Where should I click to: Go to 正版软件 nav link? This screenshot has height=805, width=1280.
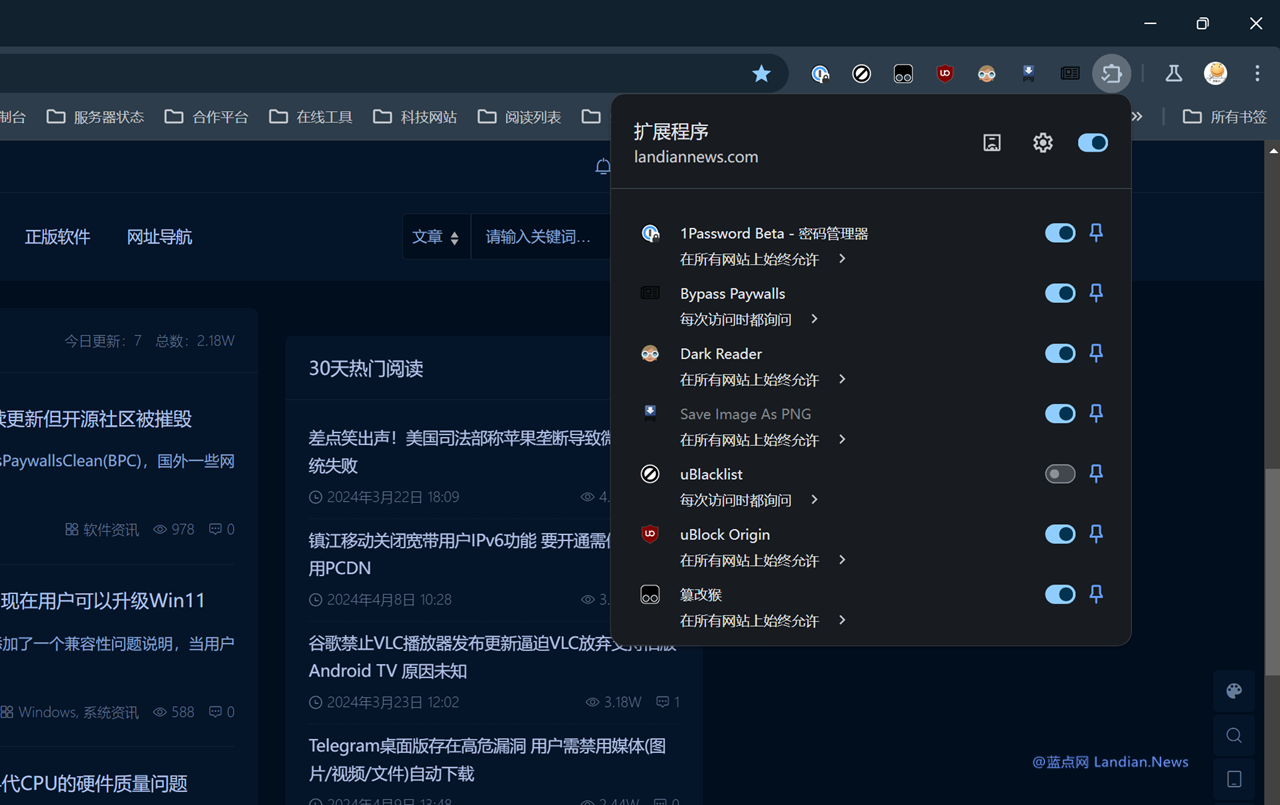57,237
